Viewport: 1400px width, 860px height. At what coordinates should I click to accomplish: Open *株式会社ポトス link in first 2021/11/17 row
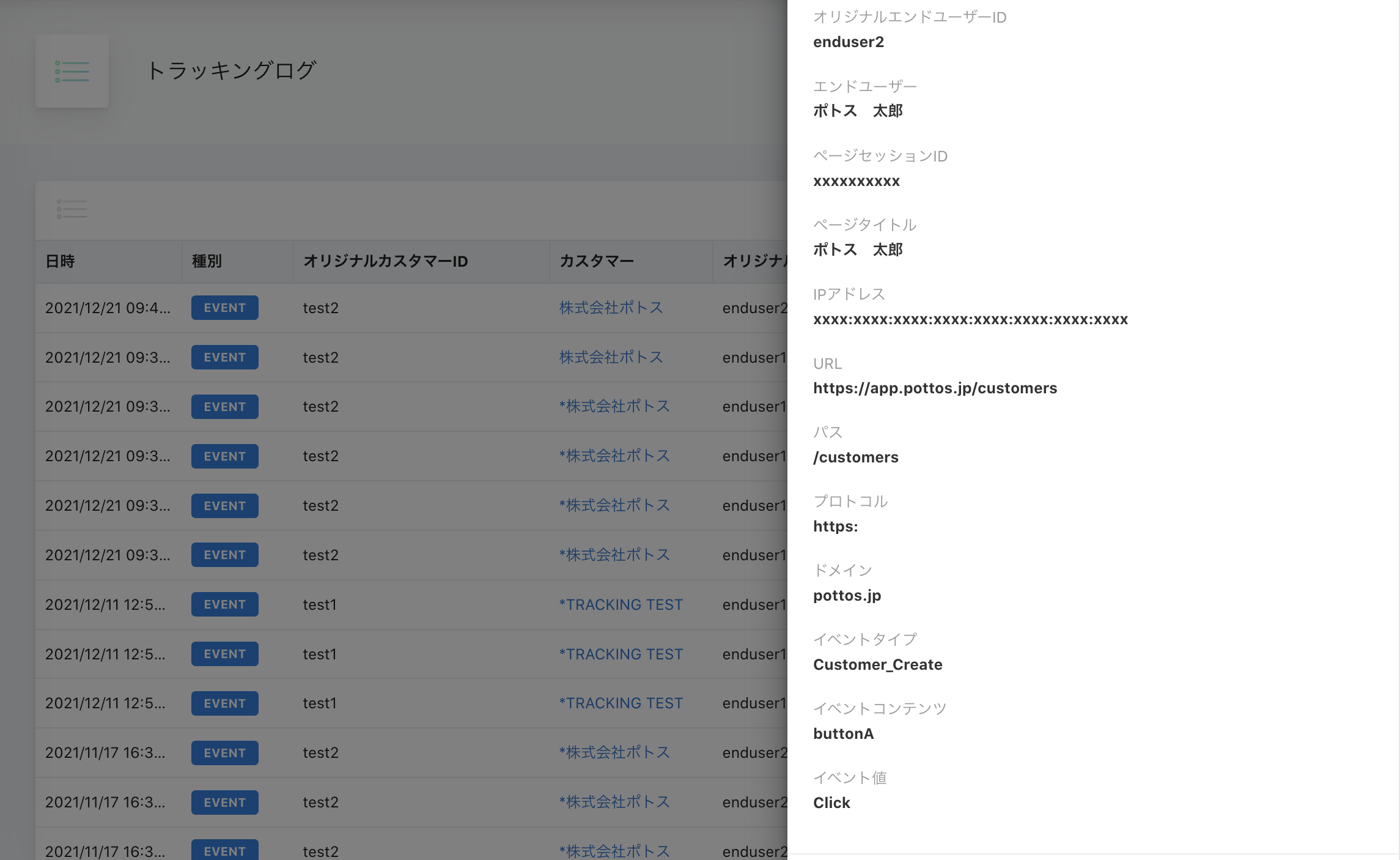pos(614,752)
